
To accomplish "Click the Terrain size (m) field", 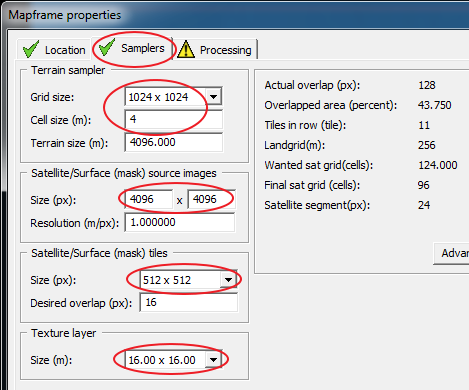I will pos(173,142).
